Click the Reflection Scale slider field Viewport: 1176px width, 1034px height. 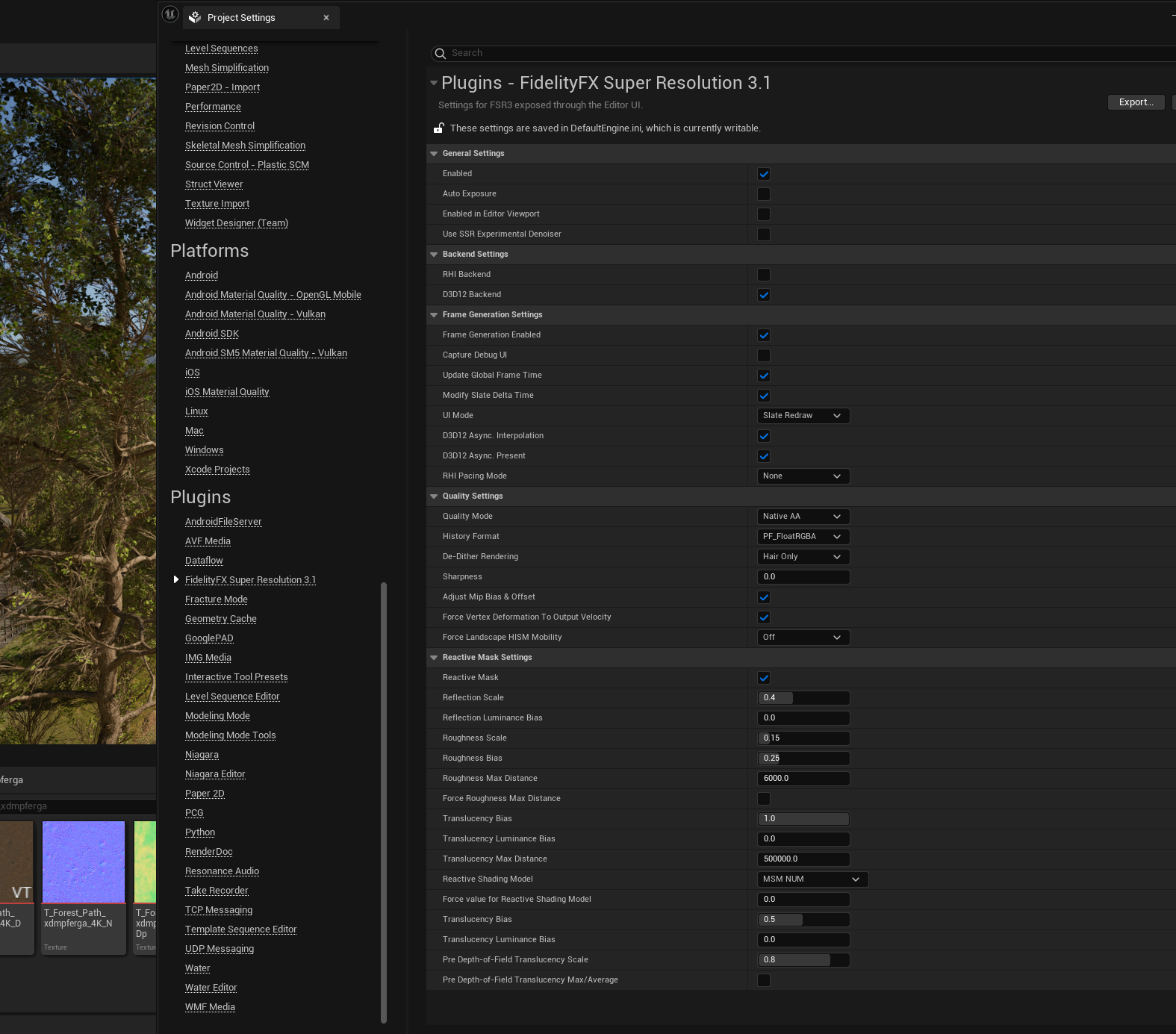(x=803, y=698)
